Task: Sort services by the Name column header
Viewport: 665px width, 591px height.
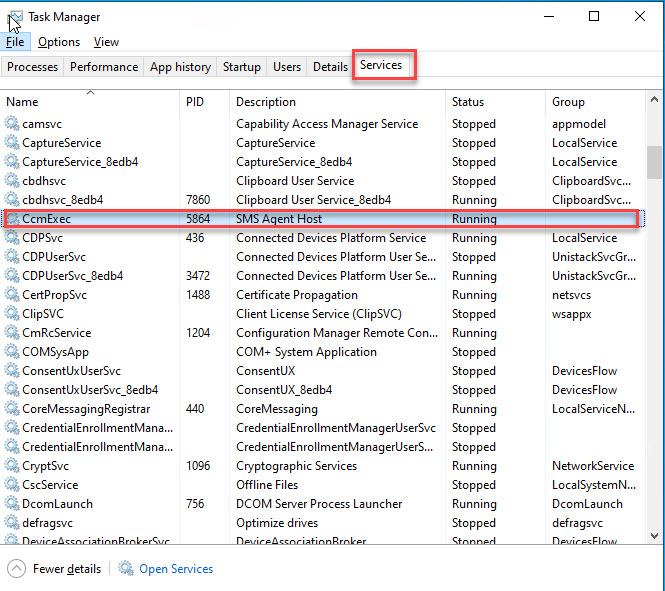Action: coord(22,102)
